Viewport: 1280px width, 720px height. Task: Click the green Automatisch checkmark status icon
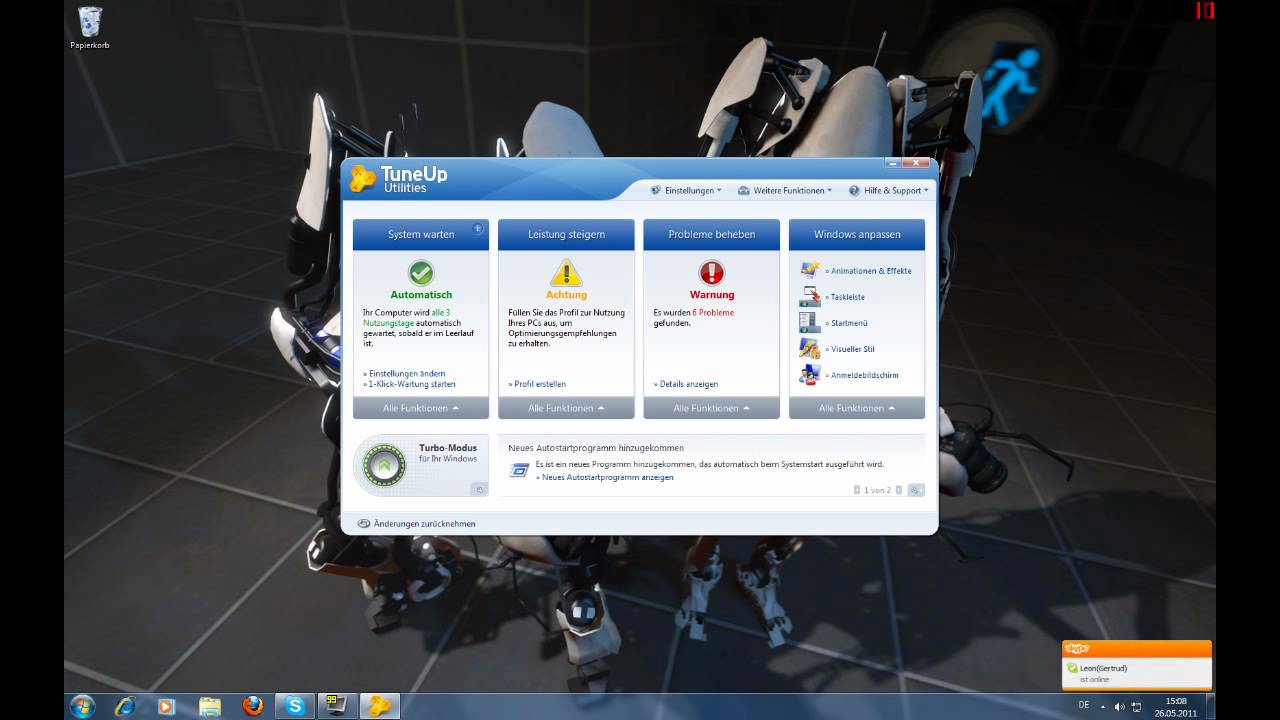tap(421, 273)
